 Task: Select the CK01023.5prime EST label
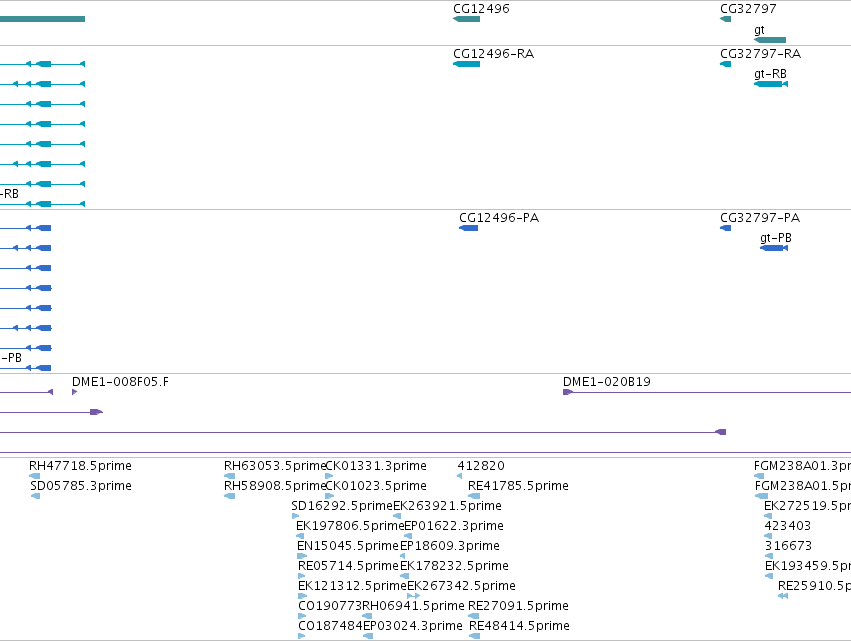(376, 486)
